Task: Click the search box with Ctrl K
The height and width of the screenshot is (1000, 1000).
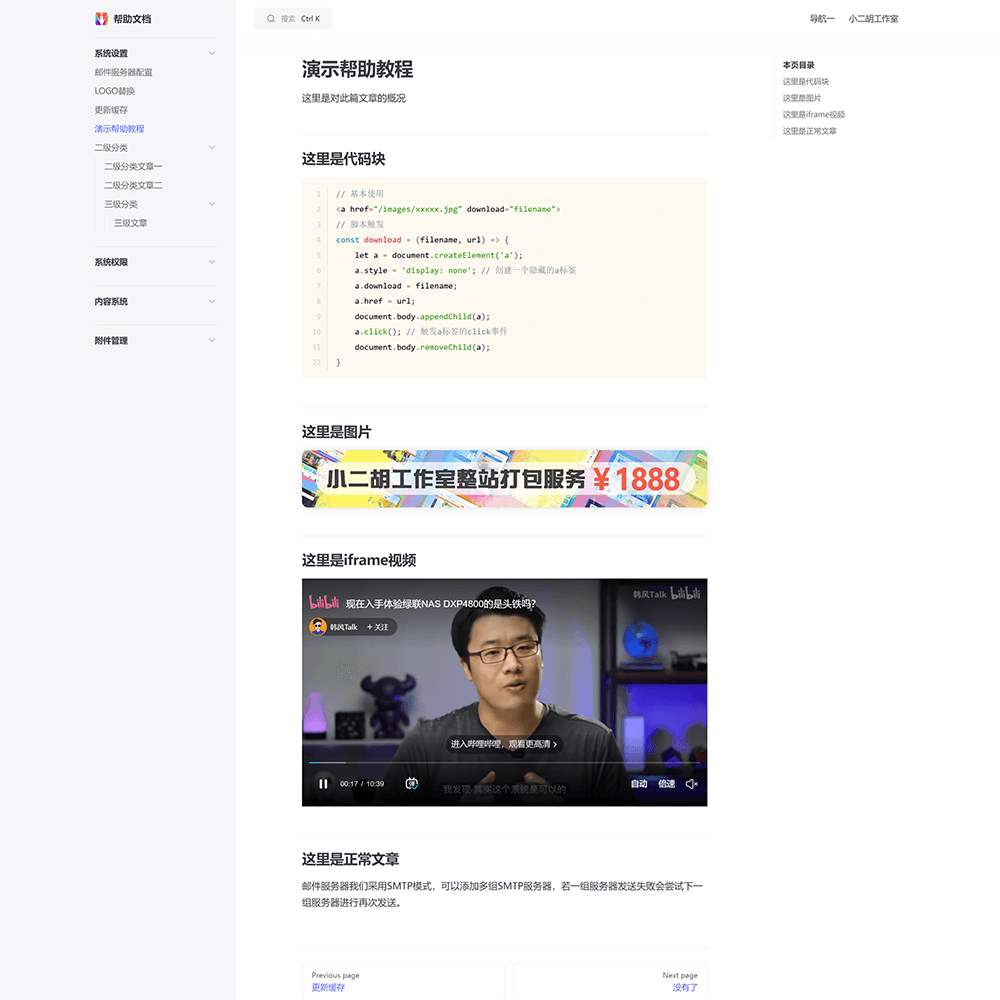Action: click(x=293, y=19)
